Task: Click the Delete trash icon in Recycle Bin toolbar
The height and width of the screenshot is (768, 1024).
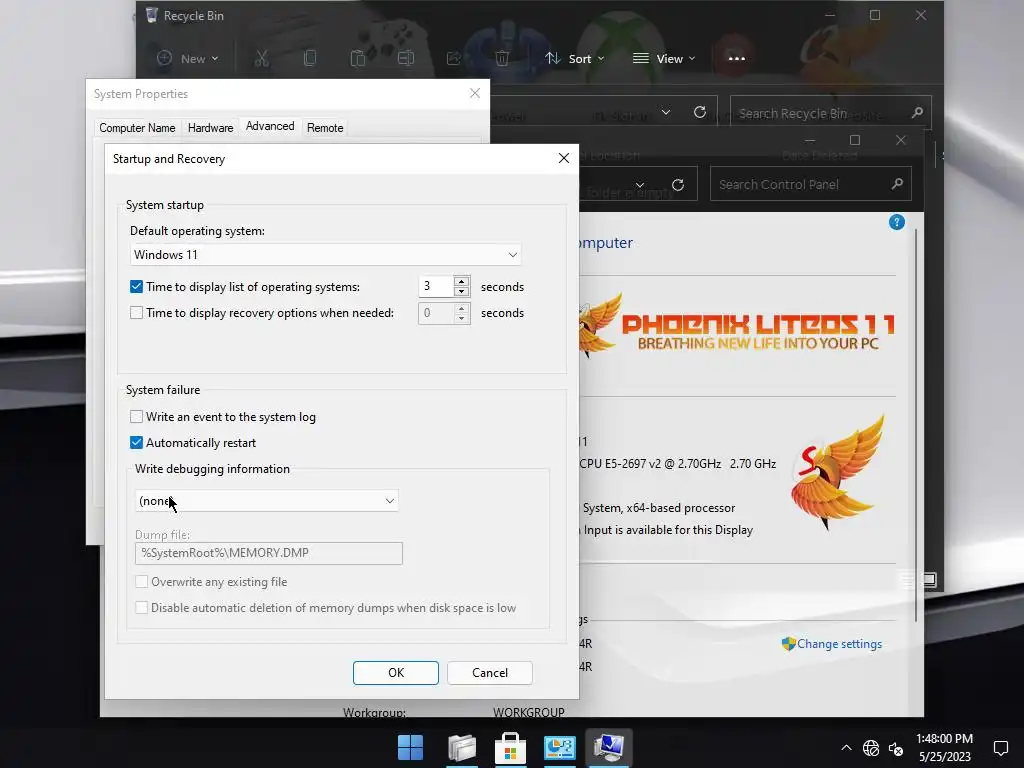Action: point(502,59)
